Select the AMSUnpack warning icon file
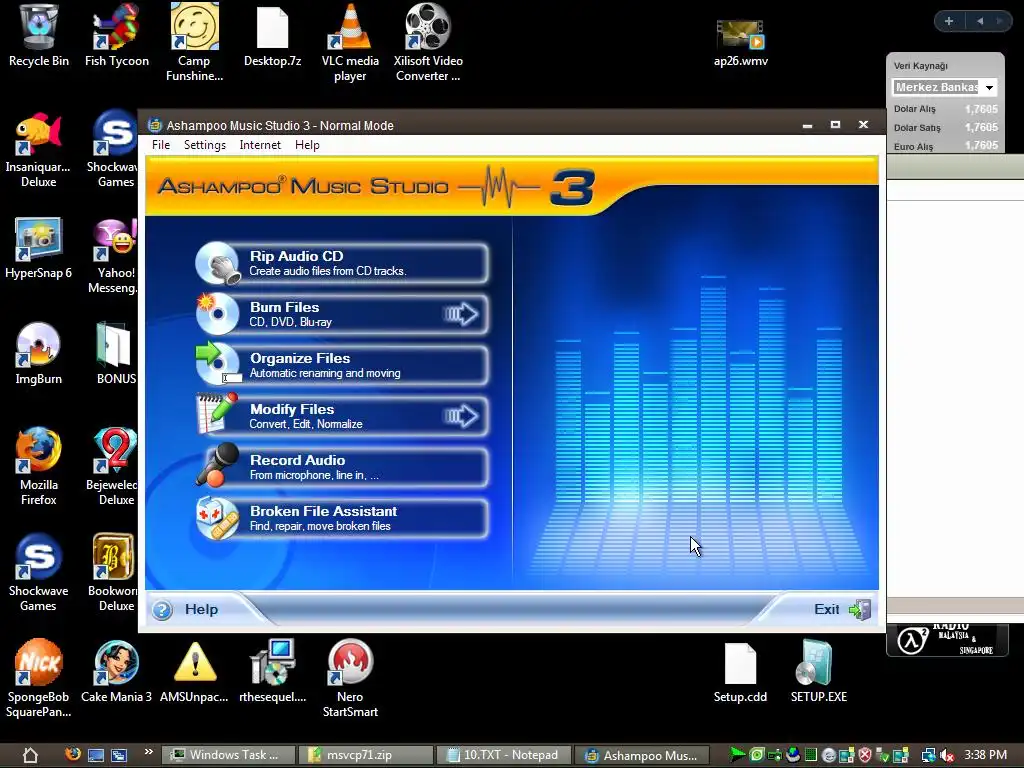 click(195, 673)
